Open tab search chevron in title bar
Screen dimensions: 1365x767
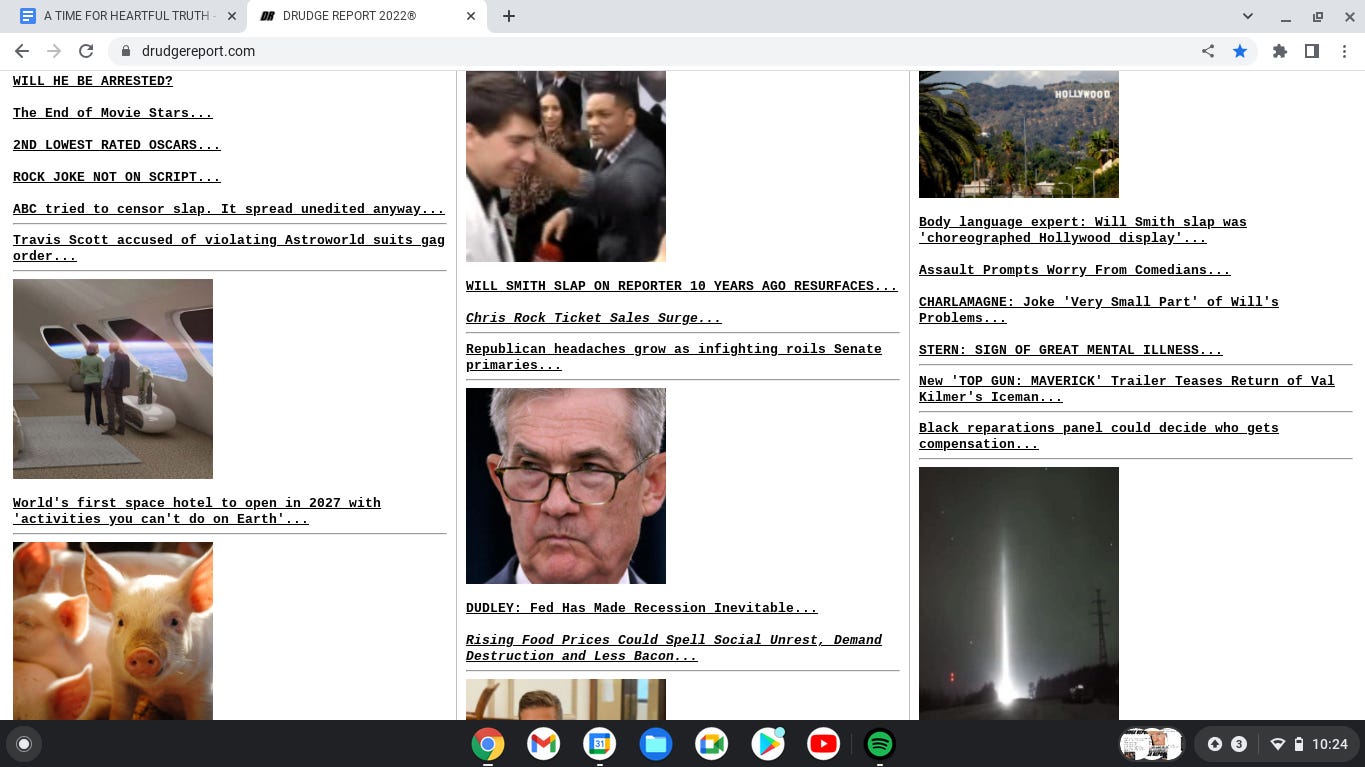tap(1248, 16)
